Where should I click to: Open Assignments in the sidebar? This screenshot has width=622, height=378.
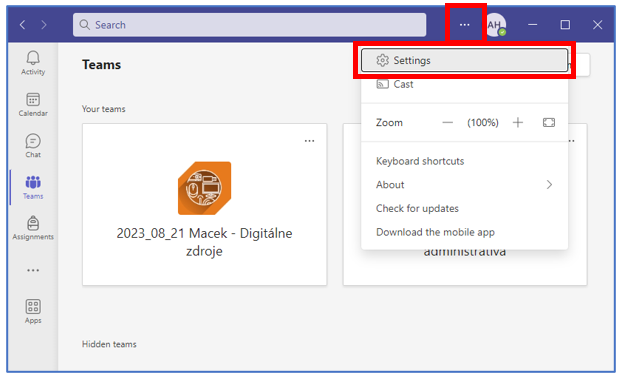(33, 228)
